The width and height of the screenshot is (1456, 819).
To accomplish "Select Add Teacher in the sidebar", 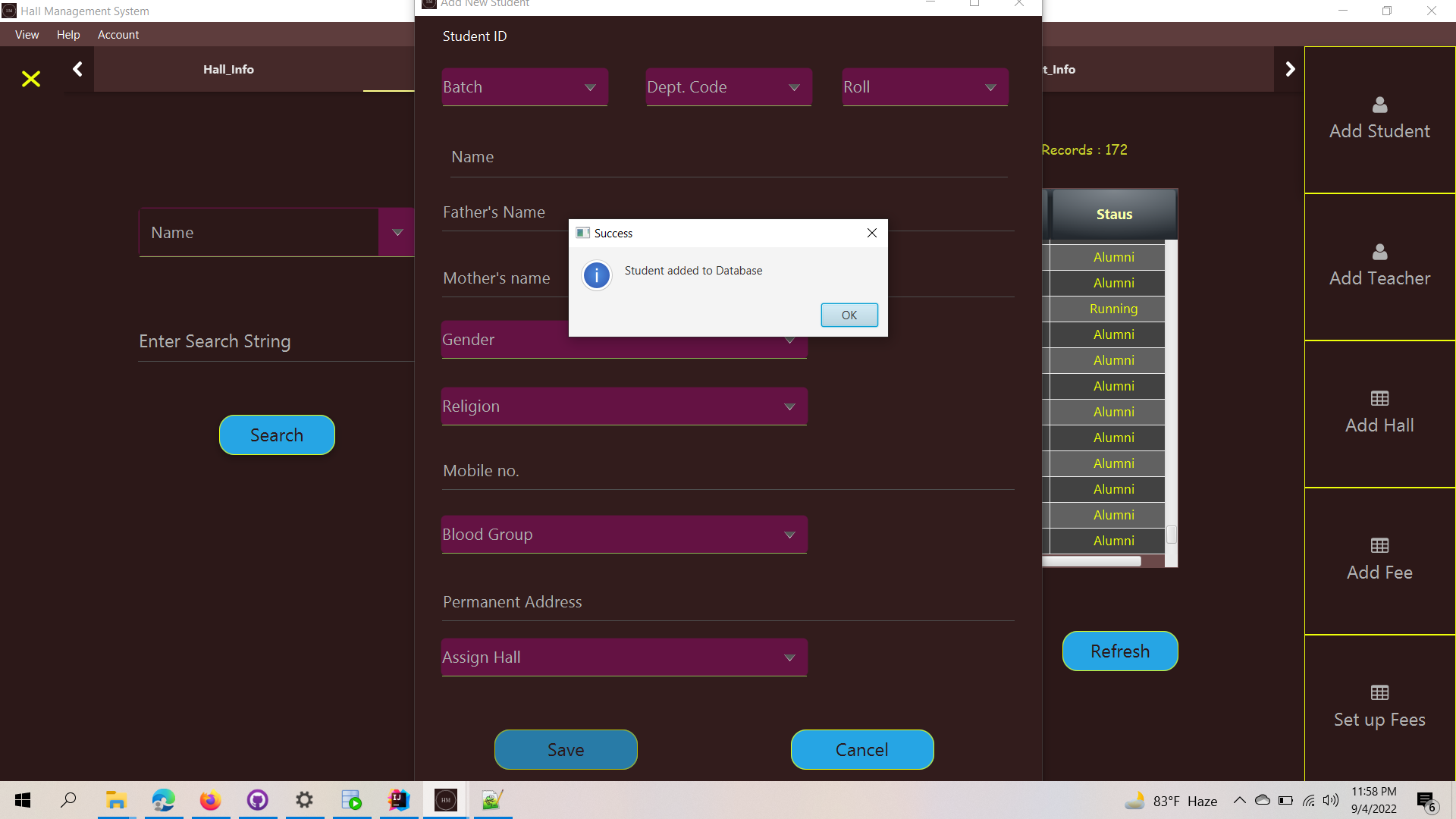I will (x=1379, y=265).
